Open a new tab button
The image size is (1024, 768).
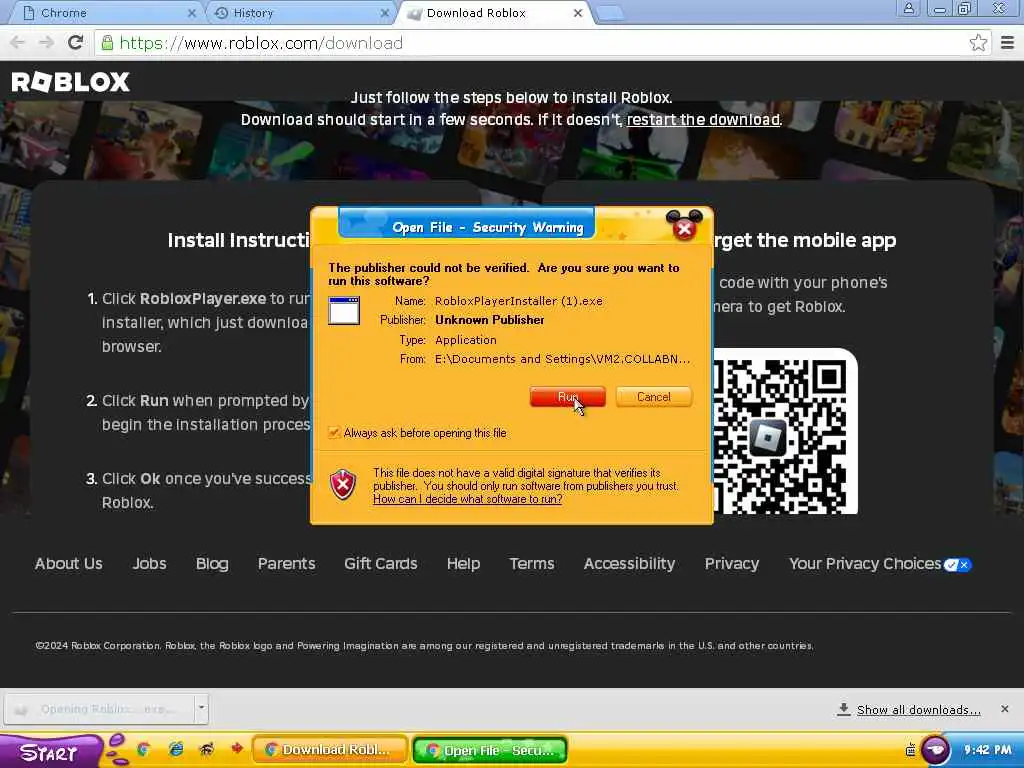610,13
